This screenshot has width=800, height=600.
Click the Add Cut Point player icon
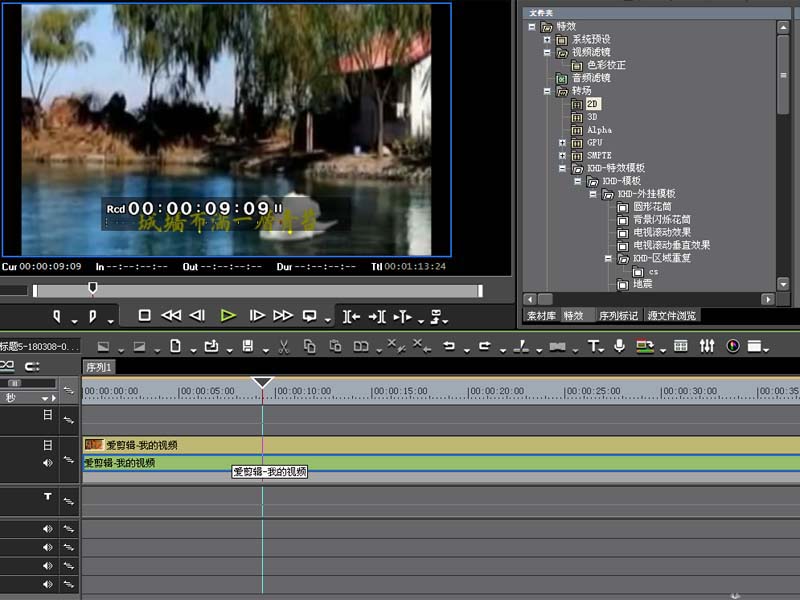(403, 317)
